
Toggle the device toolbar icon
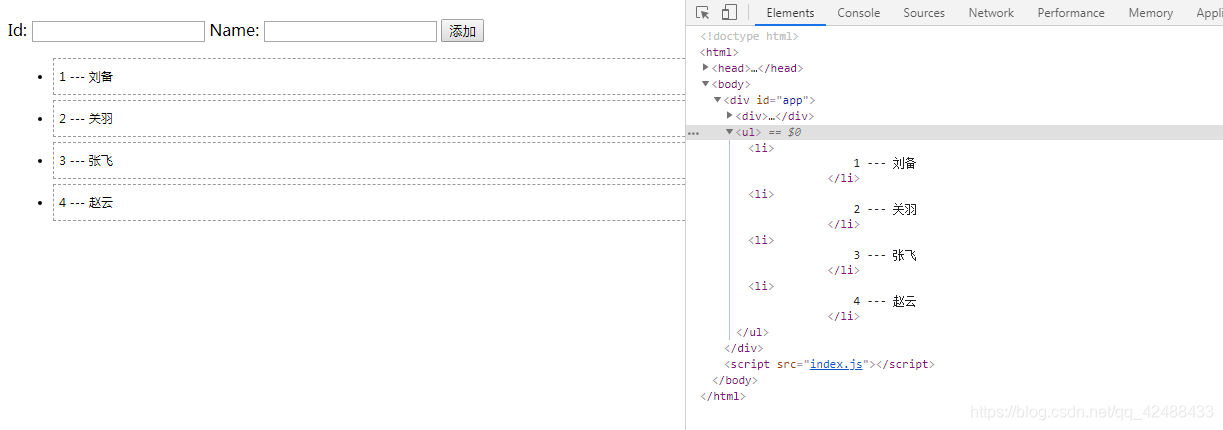point(729,13)
